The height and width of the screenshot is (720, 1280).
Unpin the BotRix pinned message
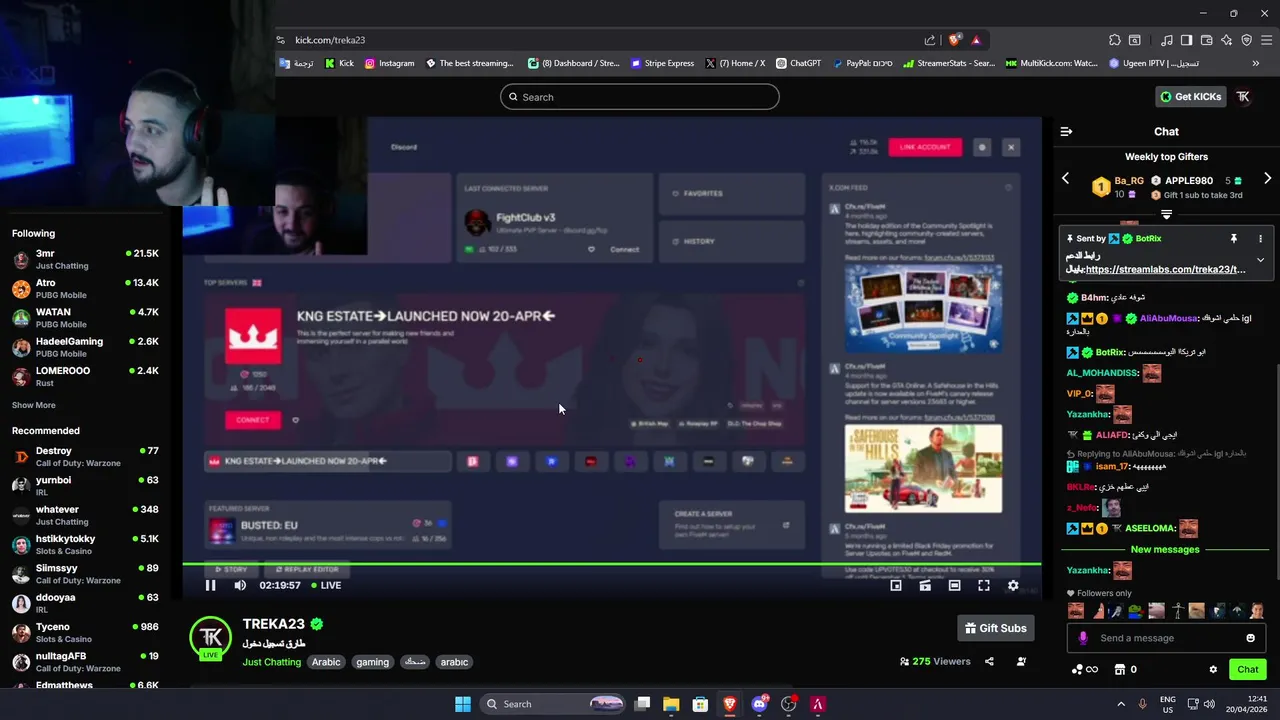[1234, 239]
